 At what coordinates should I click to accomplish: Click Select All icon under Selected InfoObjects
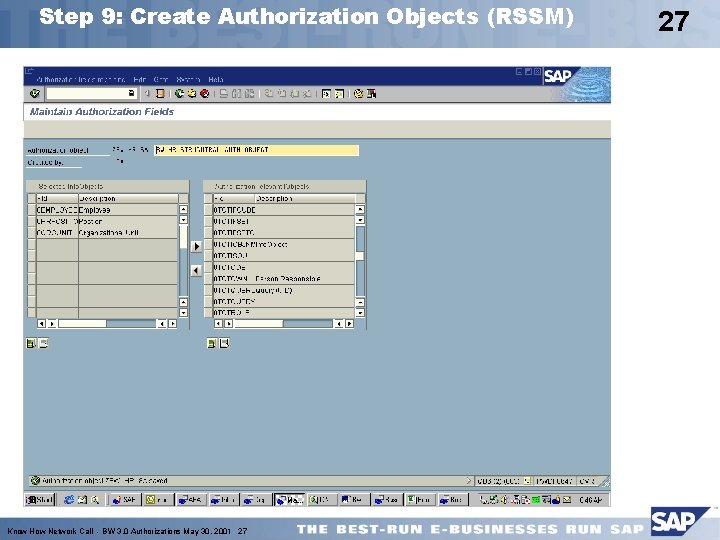31,343
